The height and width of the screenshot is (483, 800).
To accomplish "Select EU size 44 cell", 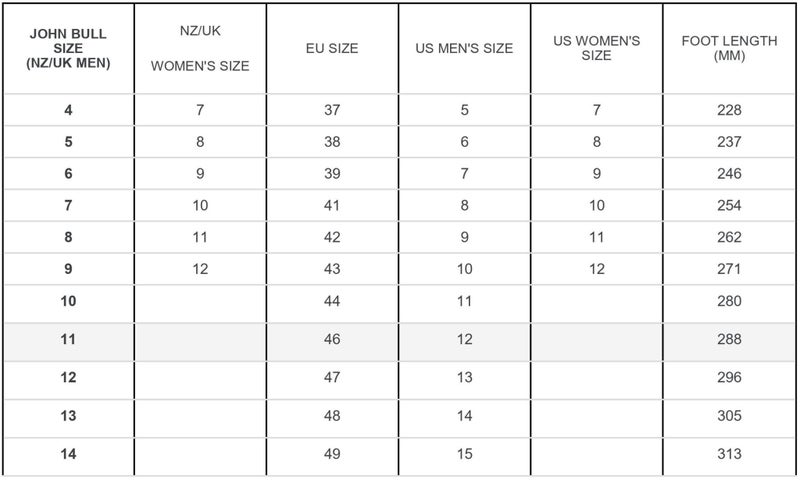I will (x=332, y=301).
